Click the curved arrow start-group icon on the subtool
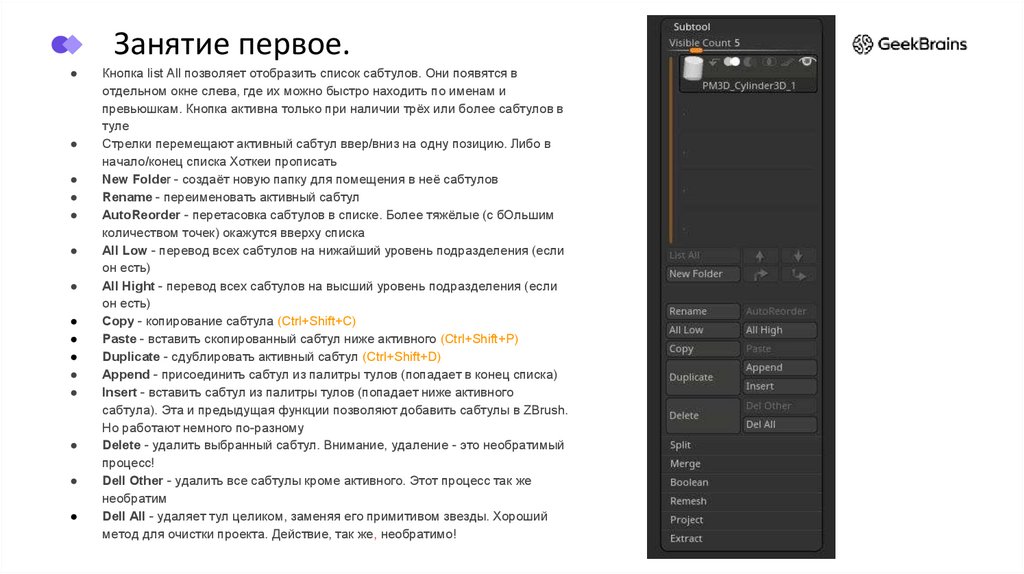The width and height of the screenshot is (1024, 574). 713,62
